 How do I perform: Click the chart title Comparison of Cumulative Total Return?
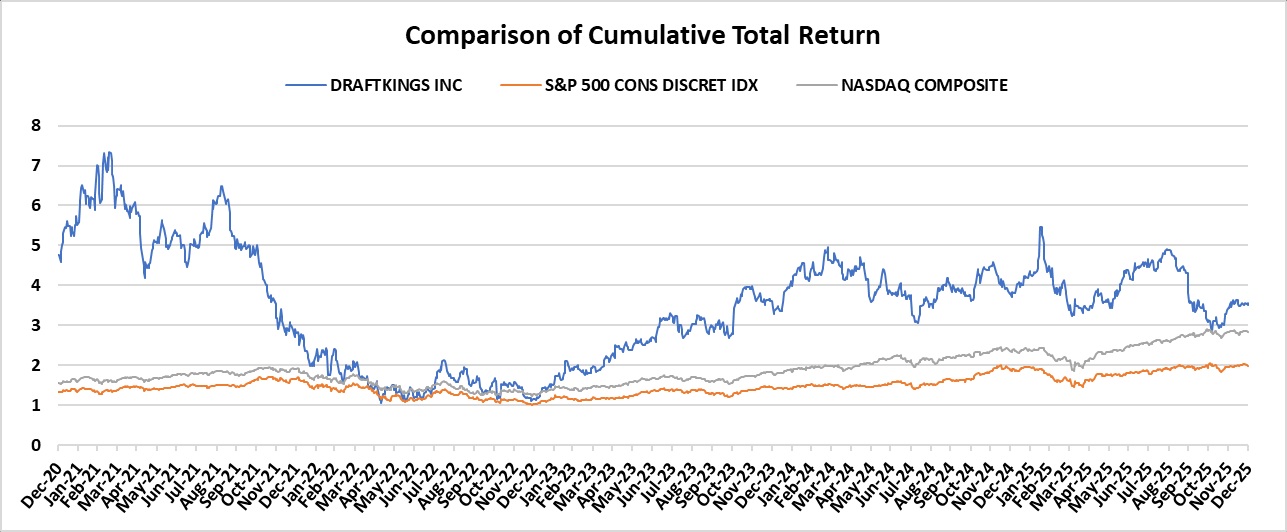pos(642,37)
